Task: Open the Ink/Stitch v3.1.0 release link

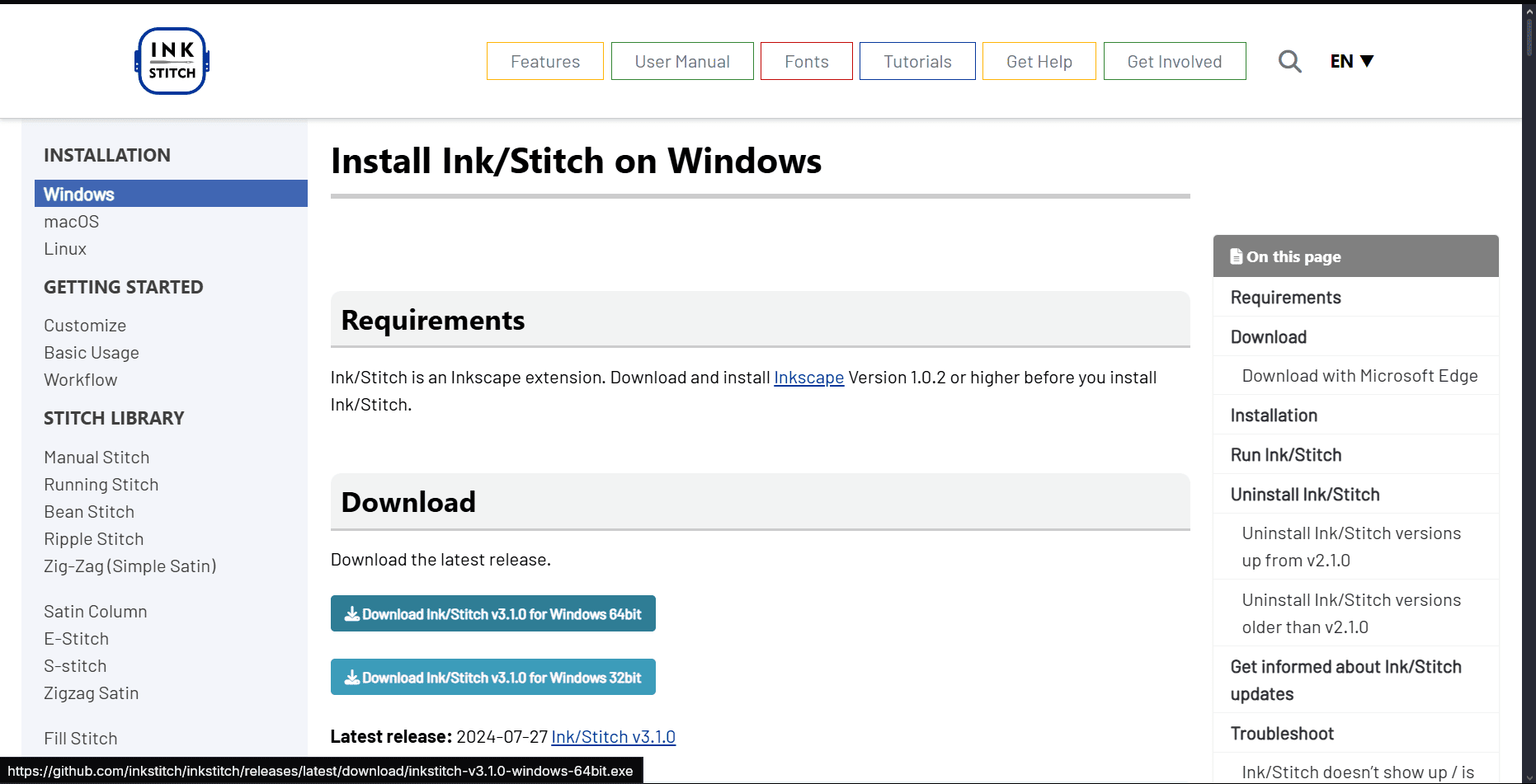Action: [613, 737]
